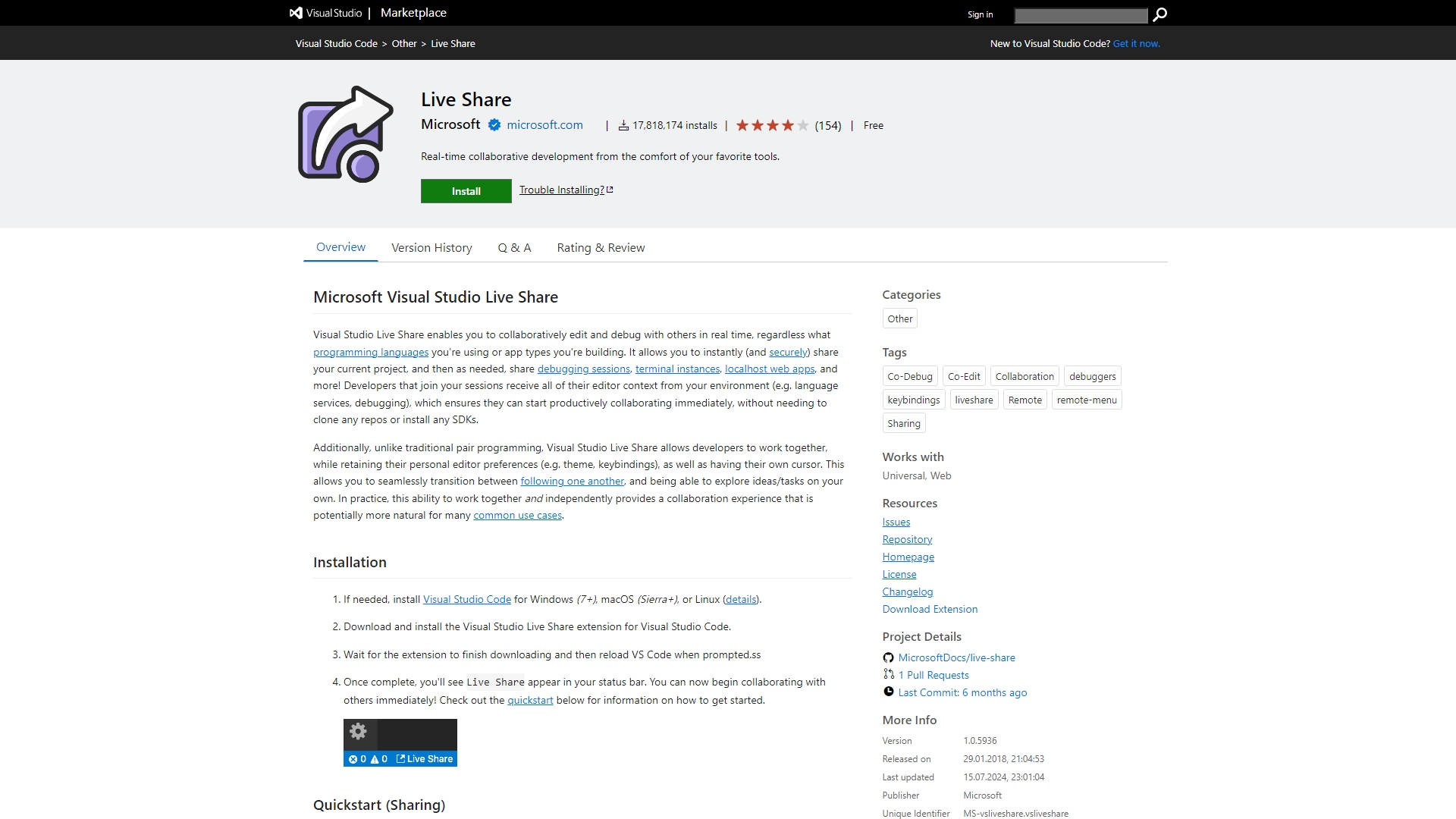Screen dimensions: 1456x819
Task: Select the Sharing tag
Action: (x=903, y=423)
